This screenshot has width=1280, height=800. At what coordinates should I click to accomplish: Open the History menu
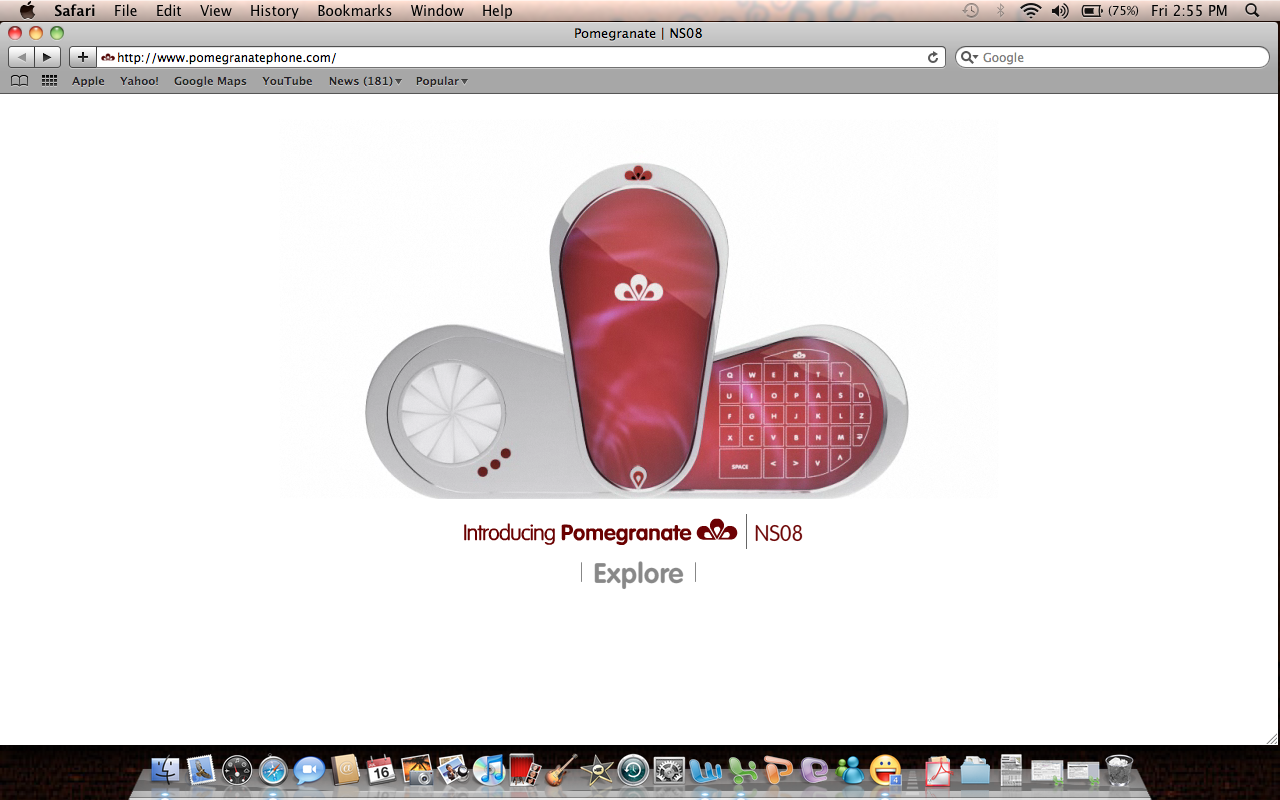pos(274,10)
